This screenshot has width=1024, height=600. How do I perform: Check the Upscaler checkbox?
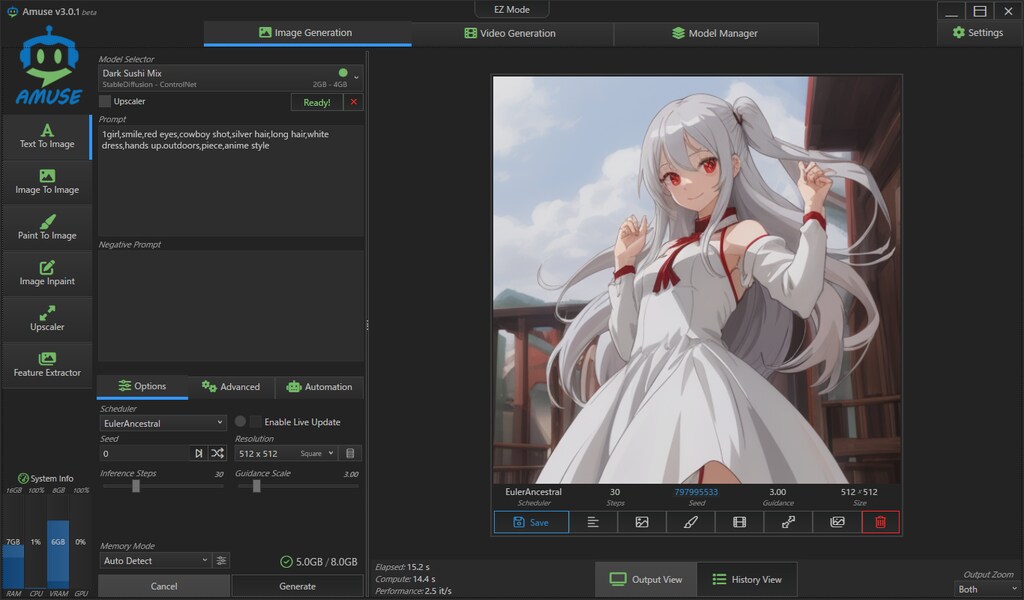104,101
